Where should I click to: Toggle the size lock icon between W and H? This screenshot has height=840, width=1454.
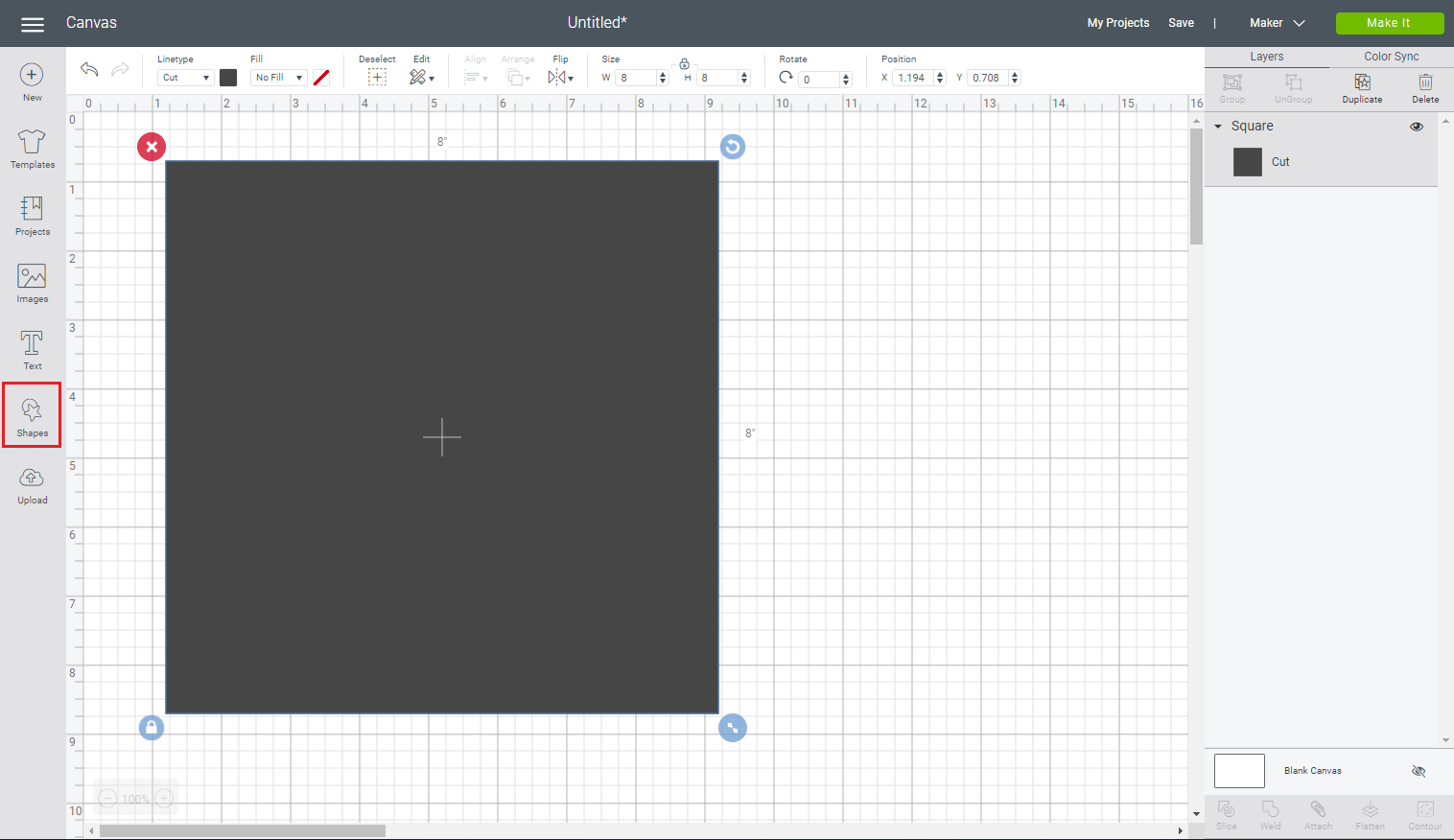pyautogui.click(x=685, y=63)
